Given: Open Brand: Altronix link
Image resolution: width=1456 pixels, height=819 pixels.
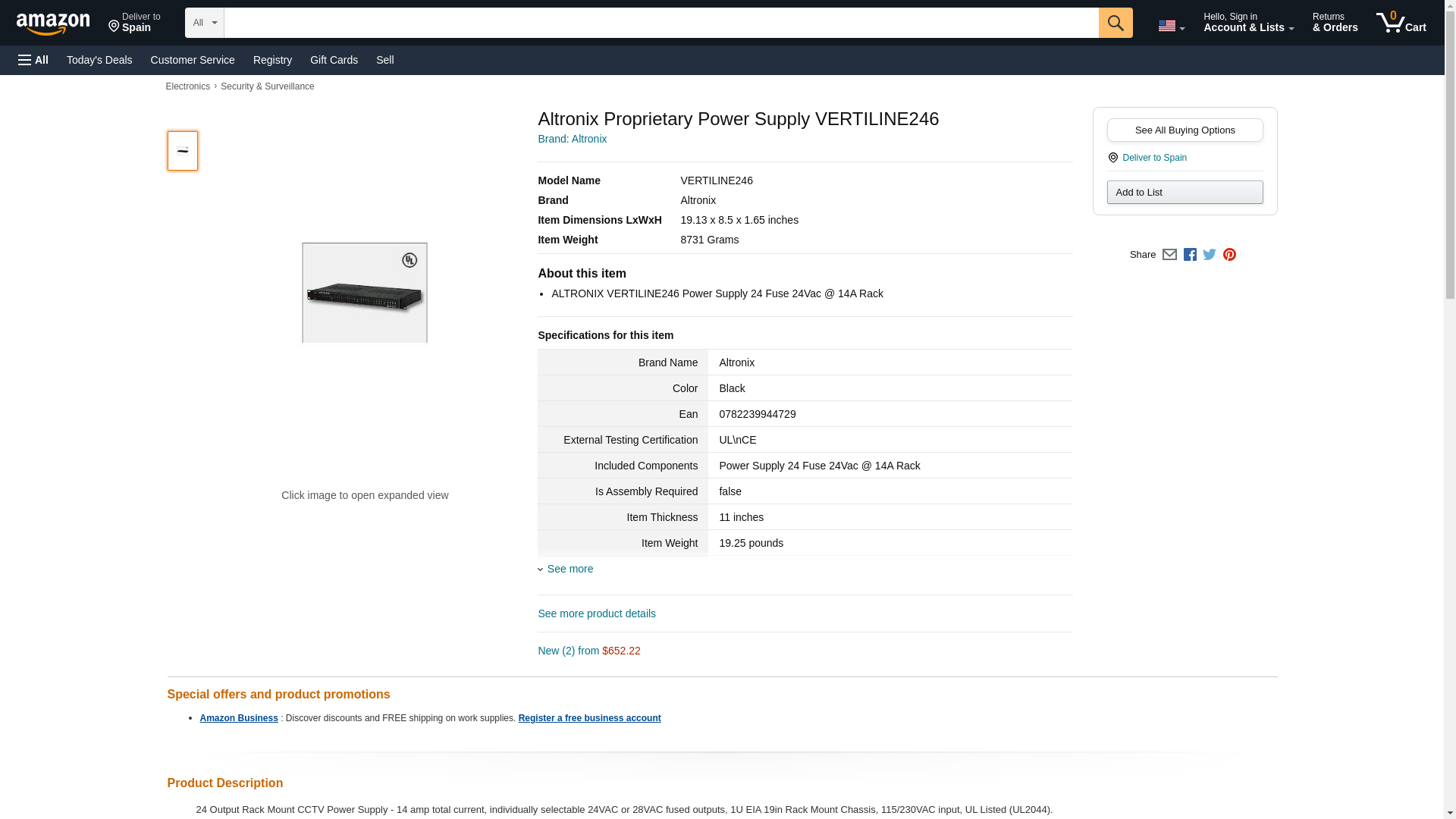Looking at the screenshot, I should click(x=572, y=139).
